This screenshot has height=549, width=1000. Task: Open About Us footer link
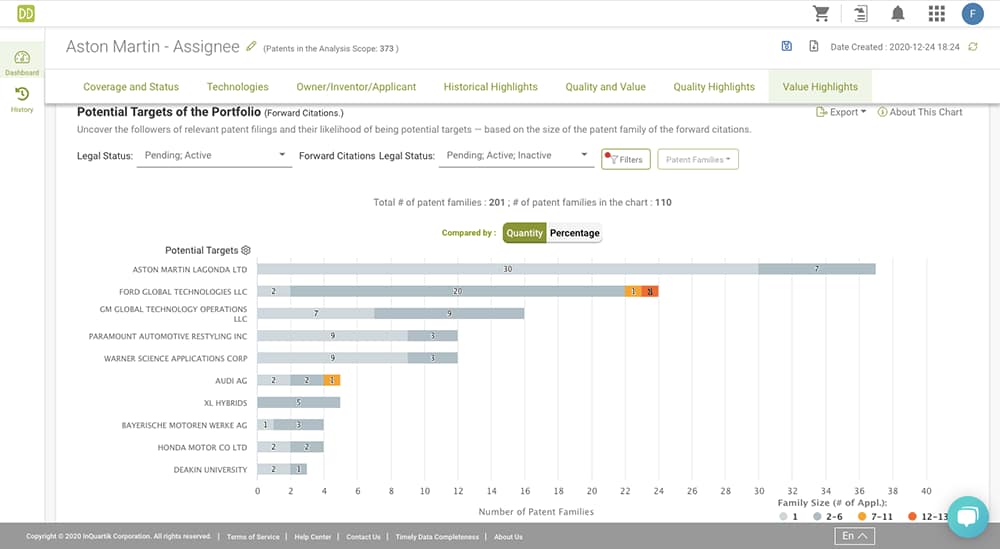(x=508, y=537)
